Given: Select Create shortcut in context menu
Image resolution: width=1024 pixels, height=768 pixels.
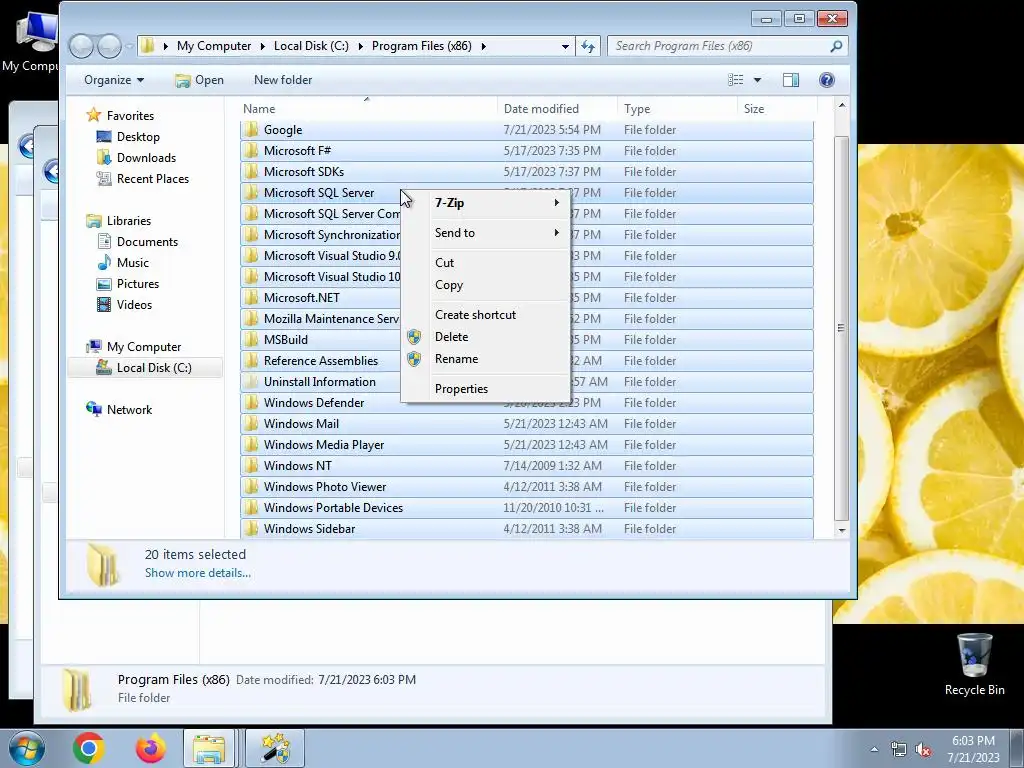Looking at the screenshot, I should (x=487, y=315).
